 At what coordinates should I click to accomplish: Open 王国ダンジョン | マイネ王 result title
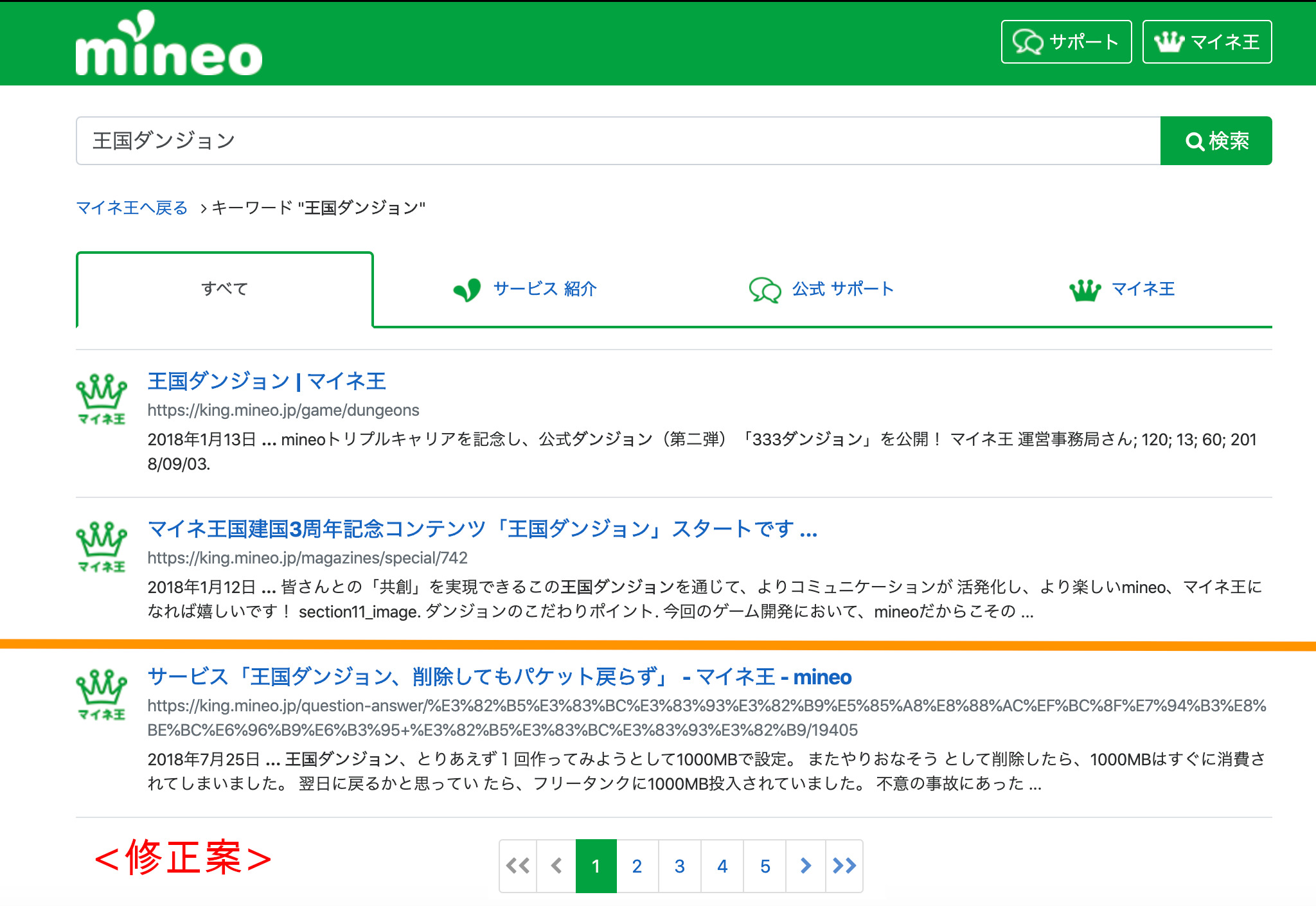[x=267, y=381]
